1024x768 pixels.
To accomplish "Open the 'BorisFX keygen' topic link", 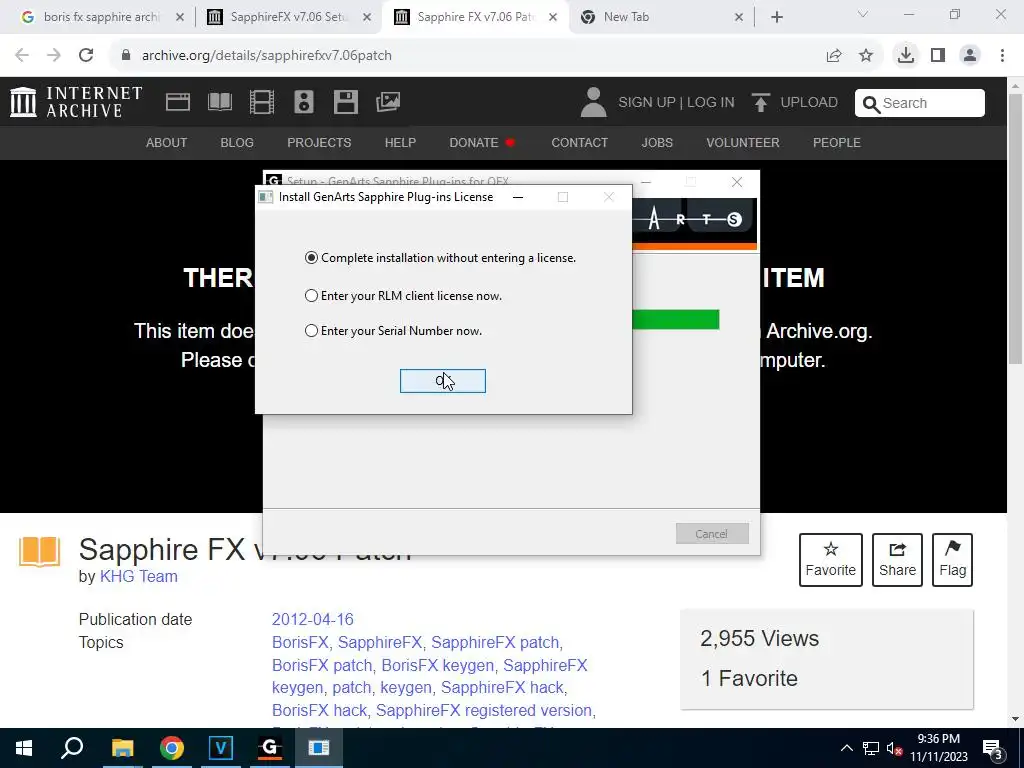I will coord(438,665).
